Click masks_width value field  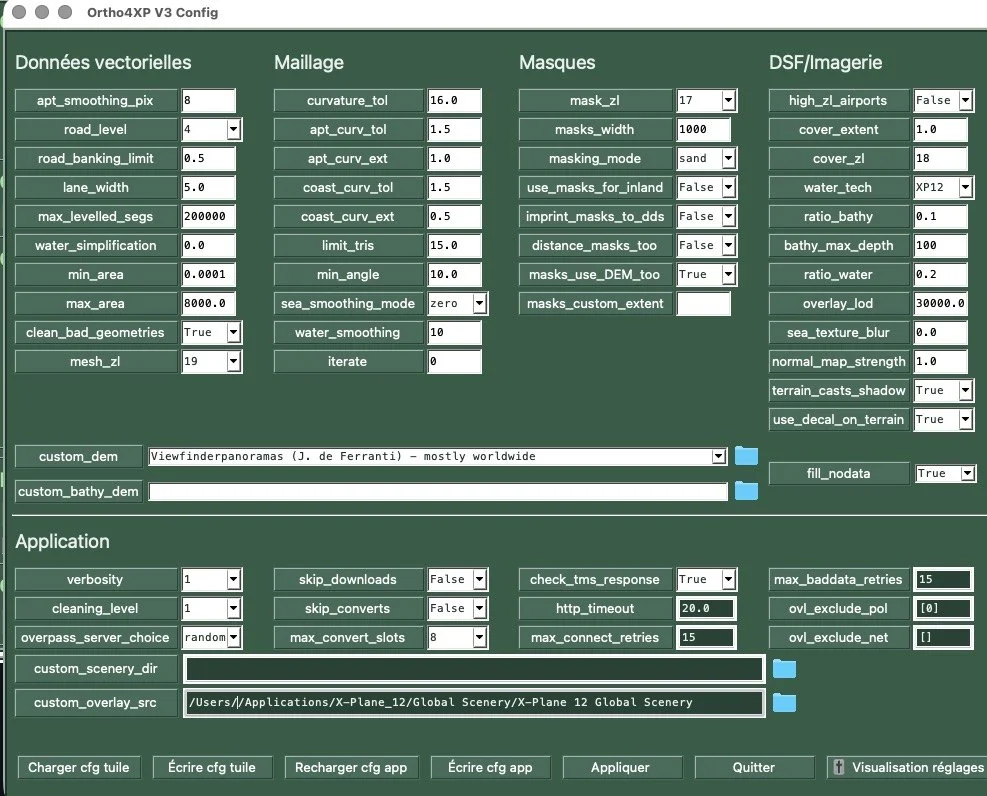[703, 129]
